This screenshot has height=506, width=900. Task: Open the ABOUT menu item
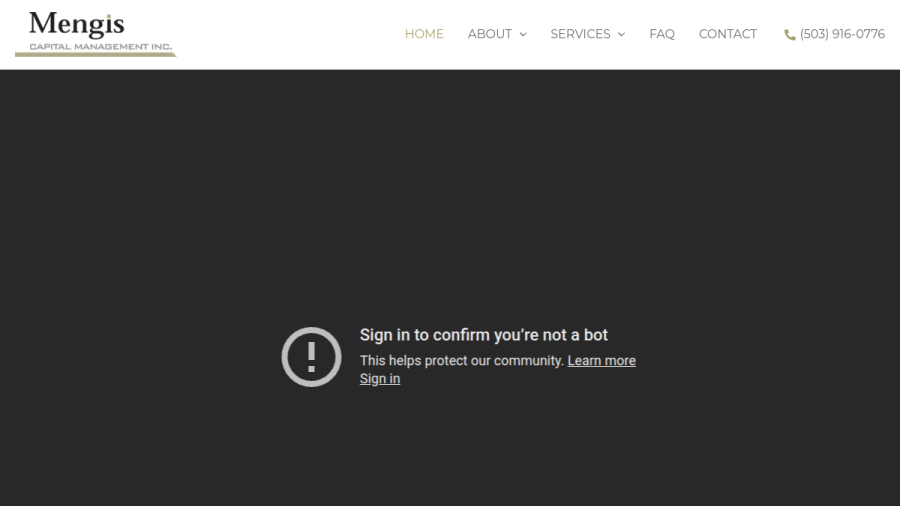(490, 34)
